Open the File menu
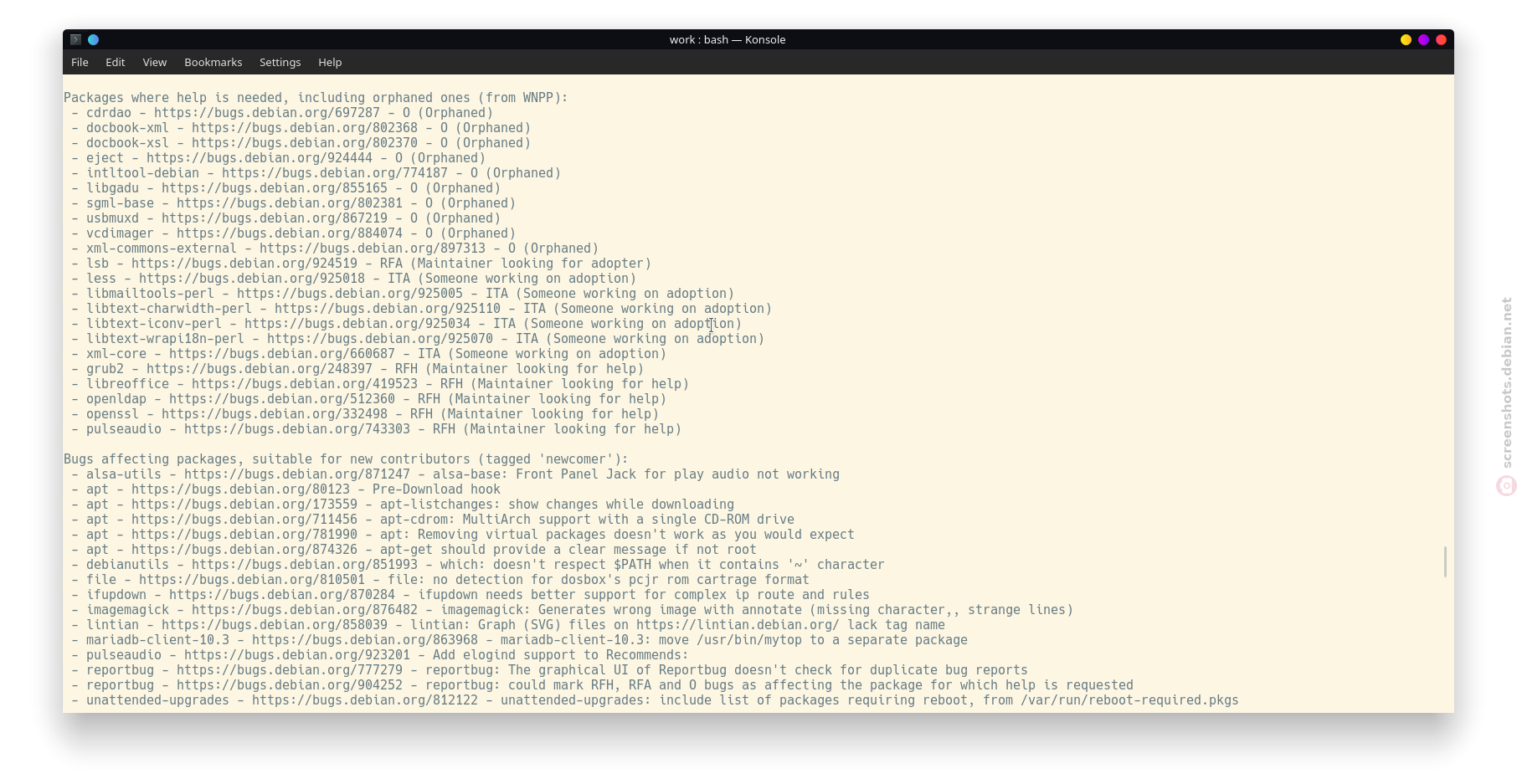 (x=80, y=62)
